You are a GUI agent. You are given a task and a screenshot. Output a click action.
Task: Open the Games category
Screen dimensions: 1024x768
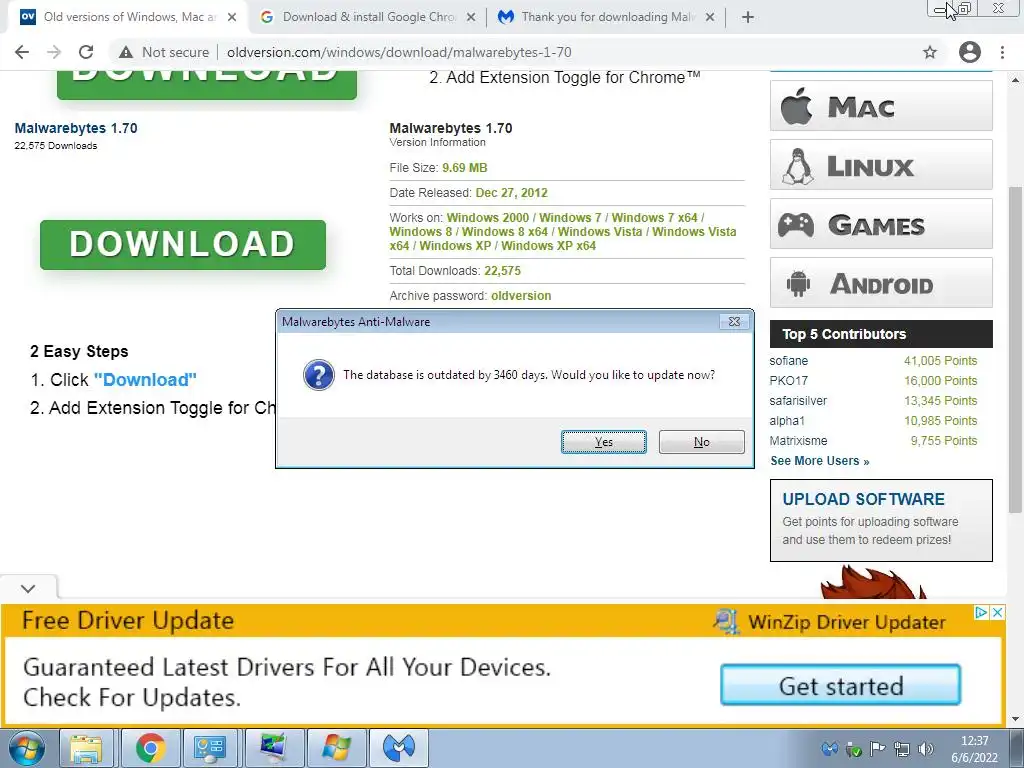click(881, 224)
